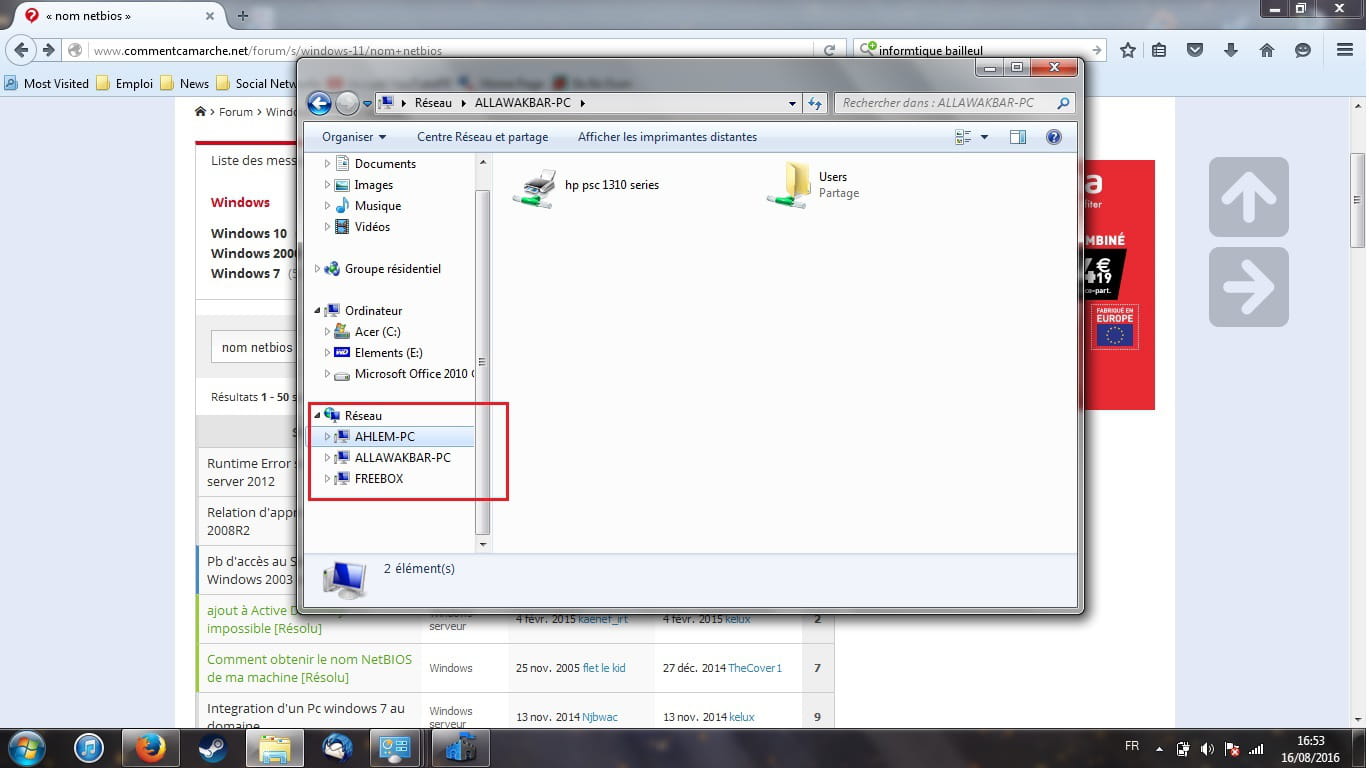Click Afficher les imprimantes distantes

[667, 137]
